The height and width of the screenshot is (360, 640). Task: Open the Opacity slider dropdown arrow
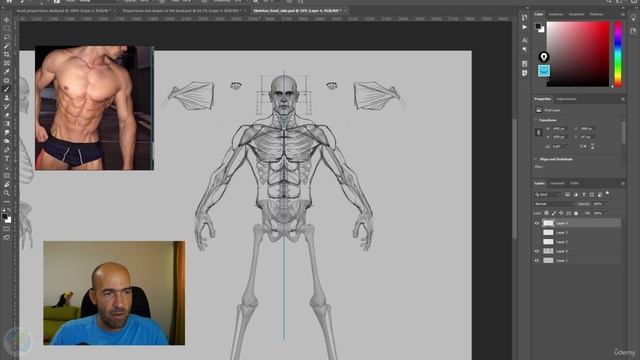tap(606, 204)
